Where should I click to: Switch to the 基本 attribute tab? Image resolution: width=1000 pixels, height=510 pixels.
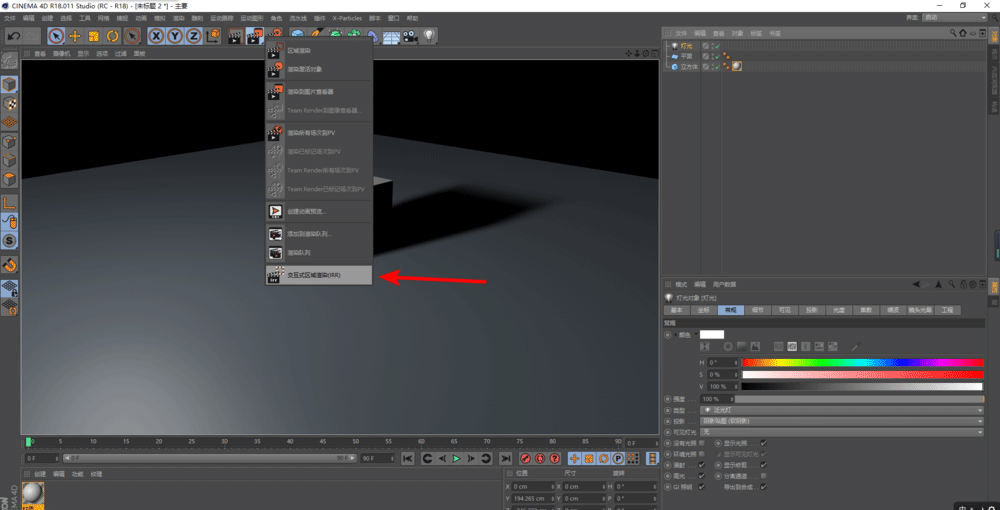click(x=677, y=310)
